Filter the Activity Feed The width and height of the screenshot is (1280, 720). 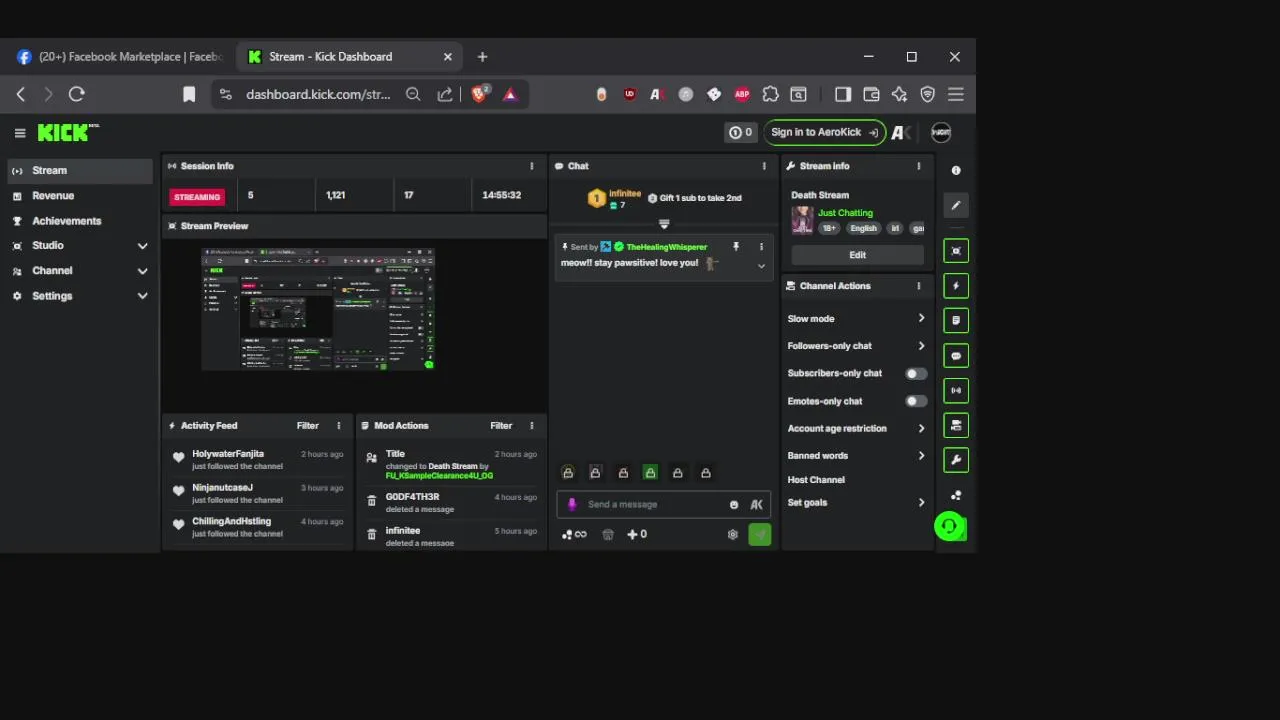click(x=307, y=426)
